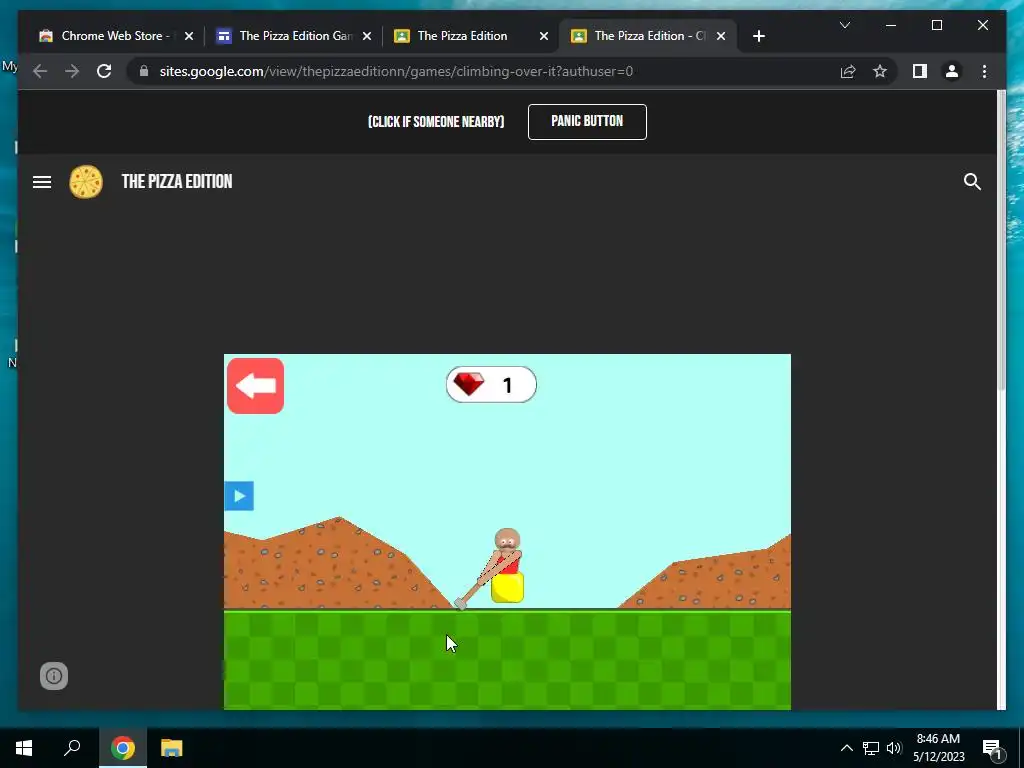The height and width of the screenshot is (768, 1024).
Task: Open volume control tray icon
Action: tap(894, 748)
